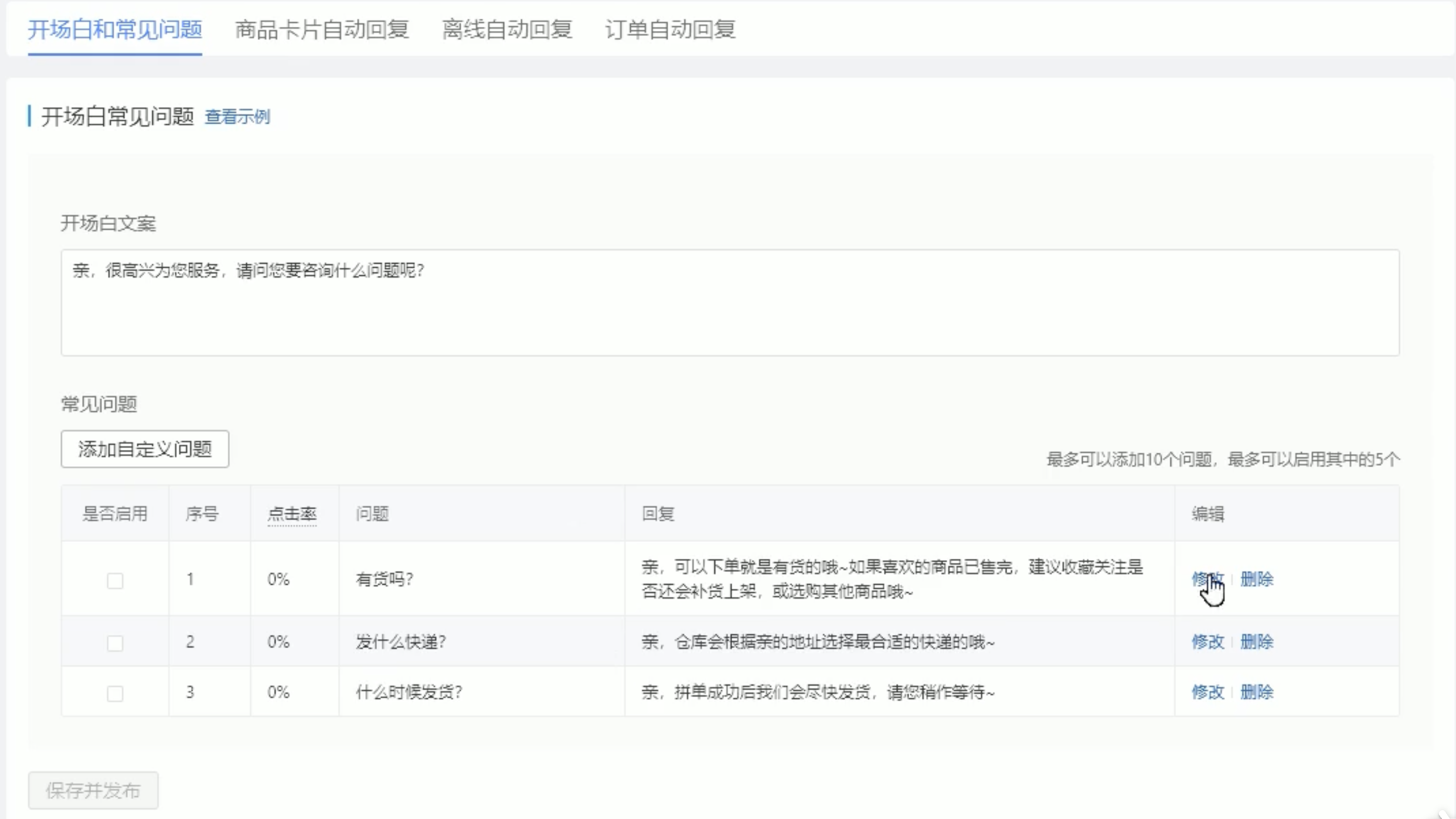This screenshot has width=1456, height=819.
Task: Open 订单自动回复 tab
Action: [x=670, y=29]
